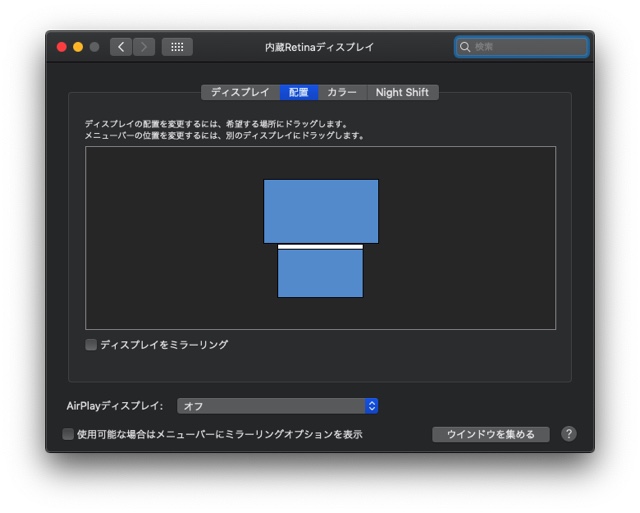Go forward with the right chevron button
This screenshot has width=640, height=513.
[x=144, y=47]
